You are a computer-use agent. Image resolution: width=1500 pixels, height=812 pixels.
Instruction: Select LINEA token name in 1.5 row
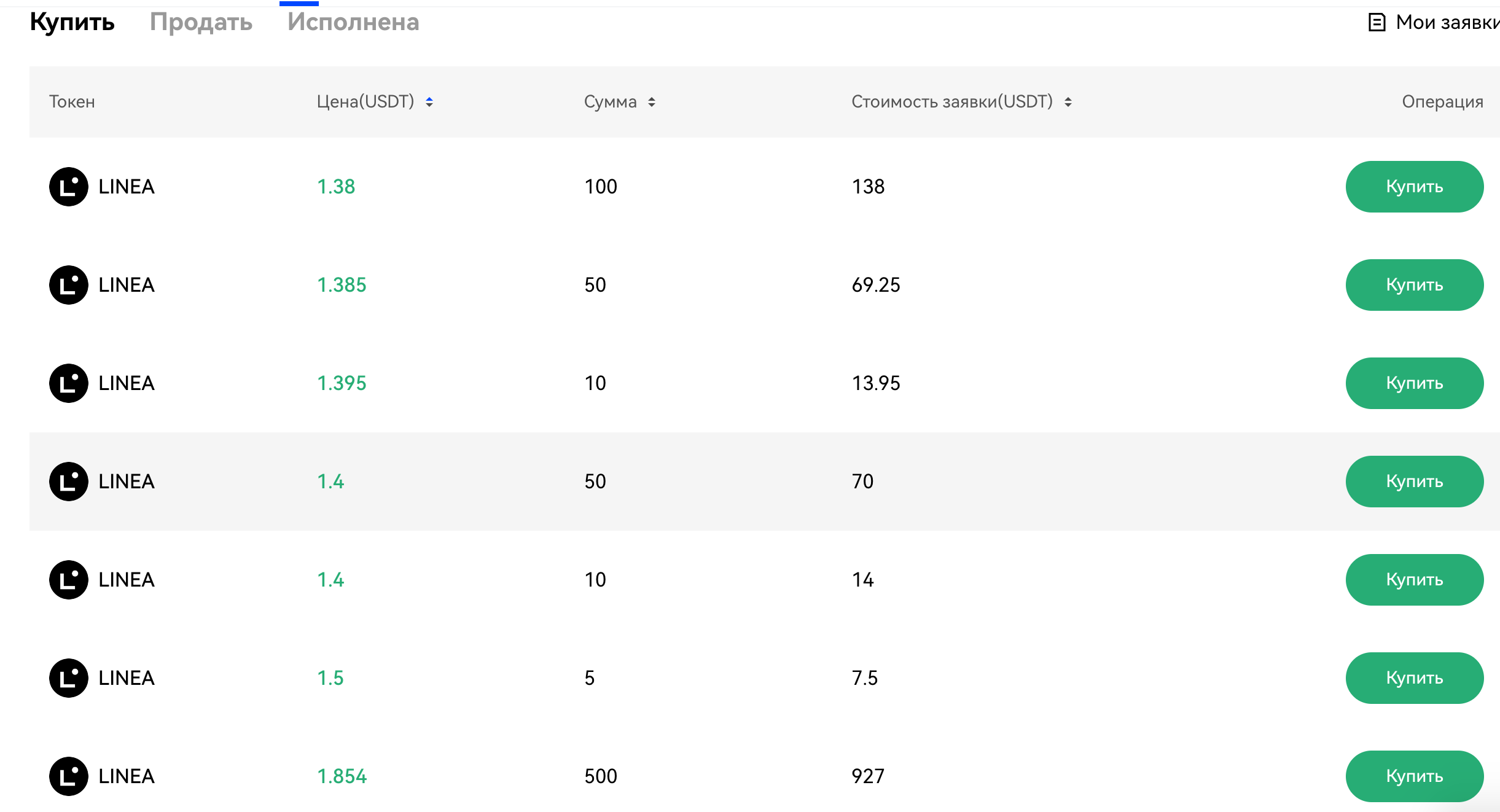pos(127,678)
